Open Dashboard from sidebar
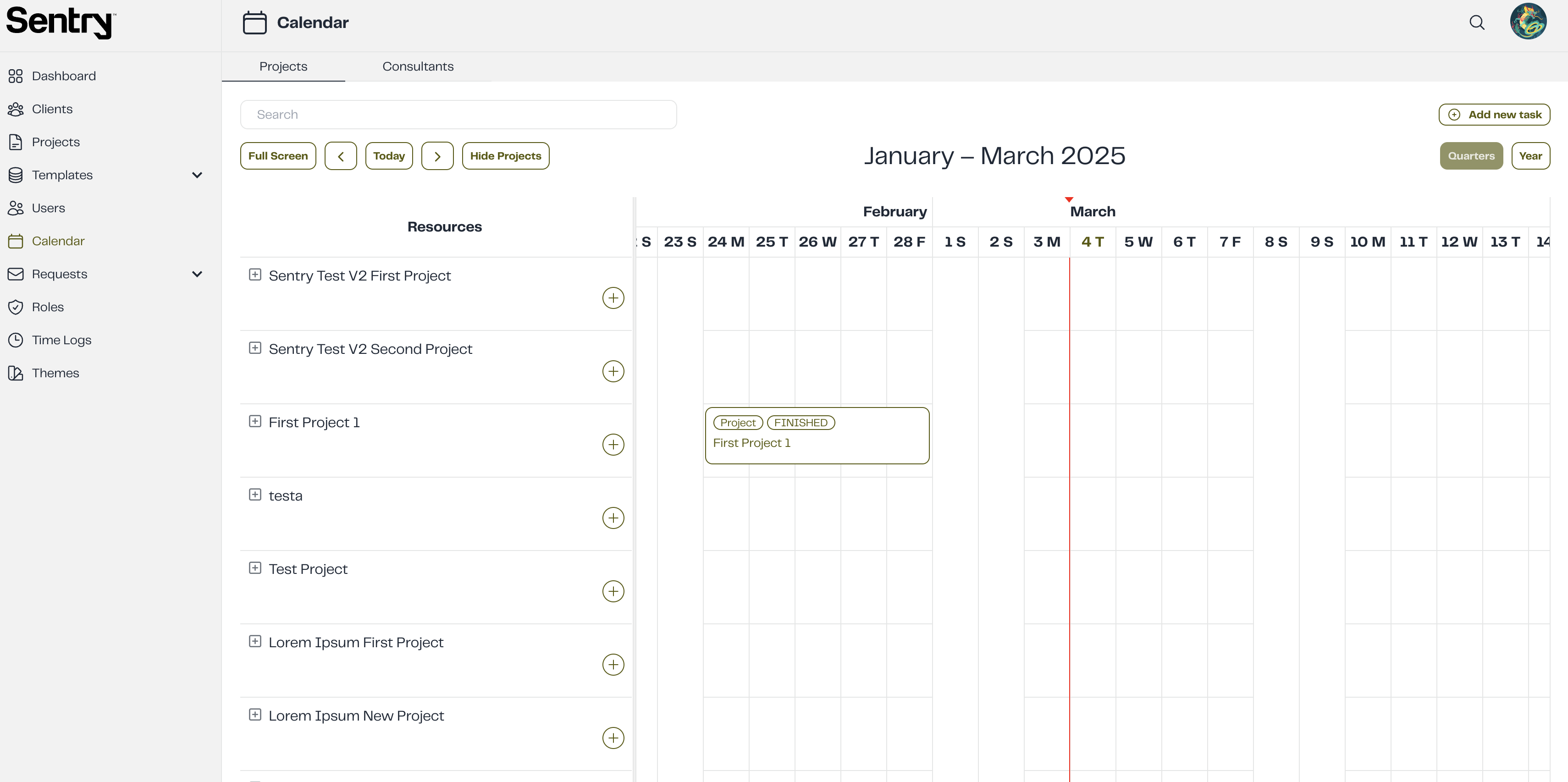Image resolution: width=1568 pixels, height=782 pixels. point(63,76)
